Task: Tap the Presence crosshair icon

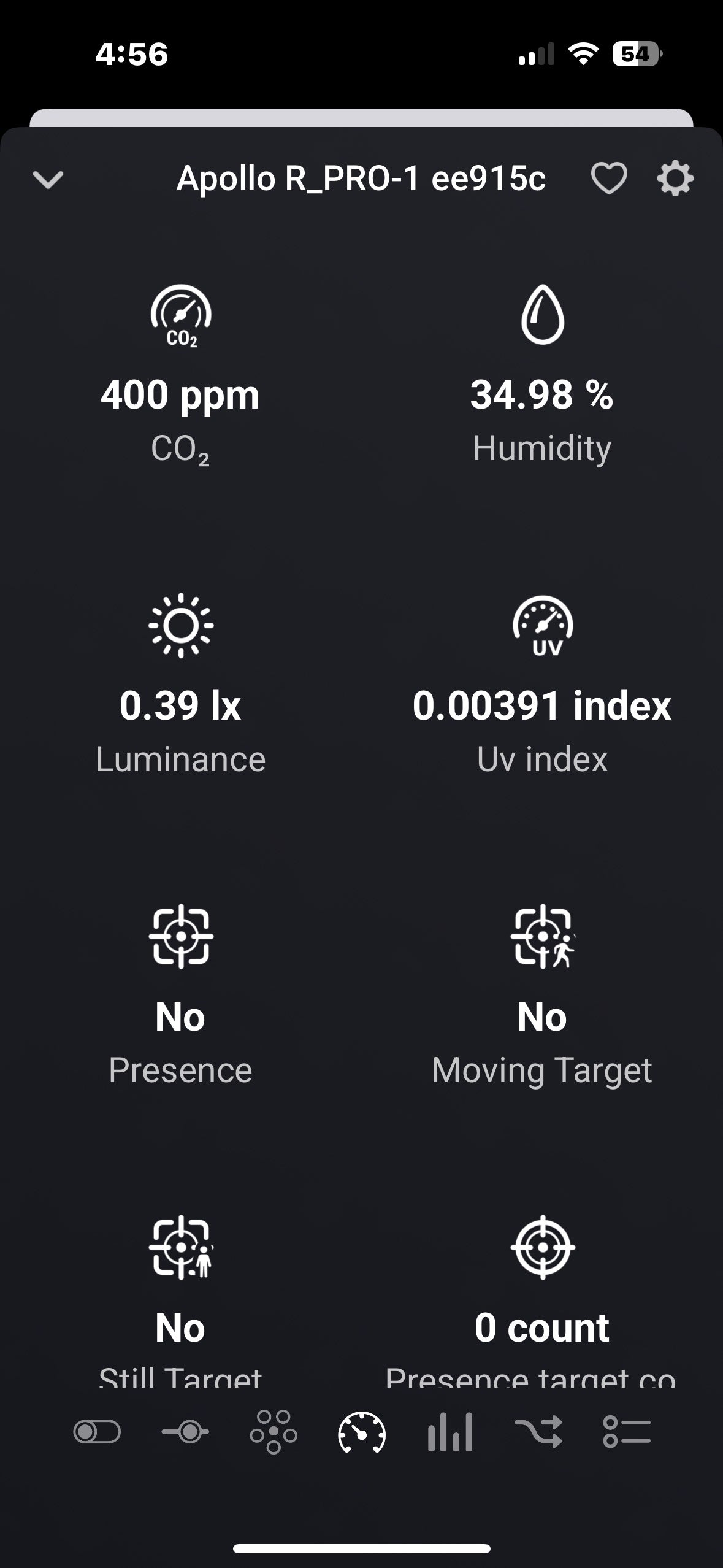Action: (181, 936)
